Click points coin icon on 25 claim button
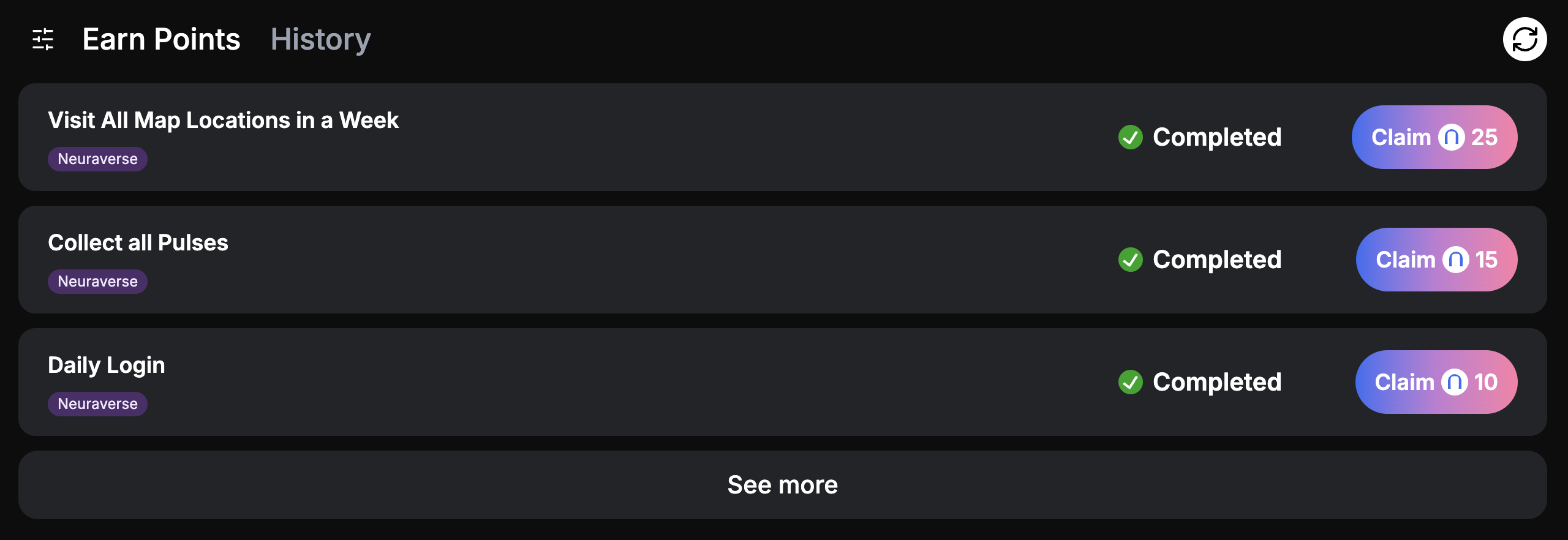 tap(1451, 137)
